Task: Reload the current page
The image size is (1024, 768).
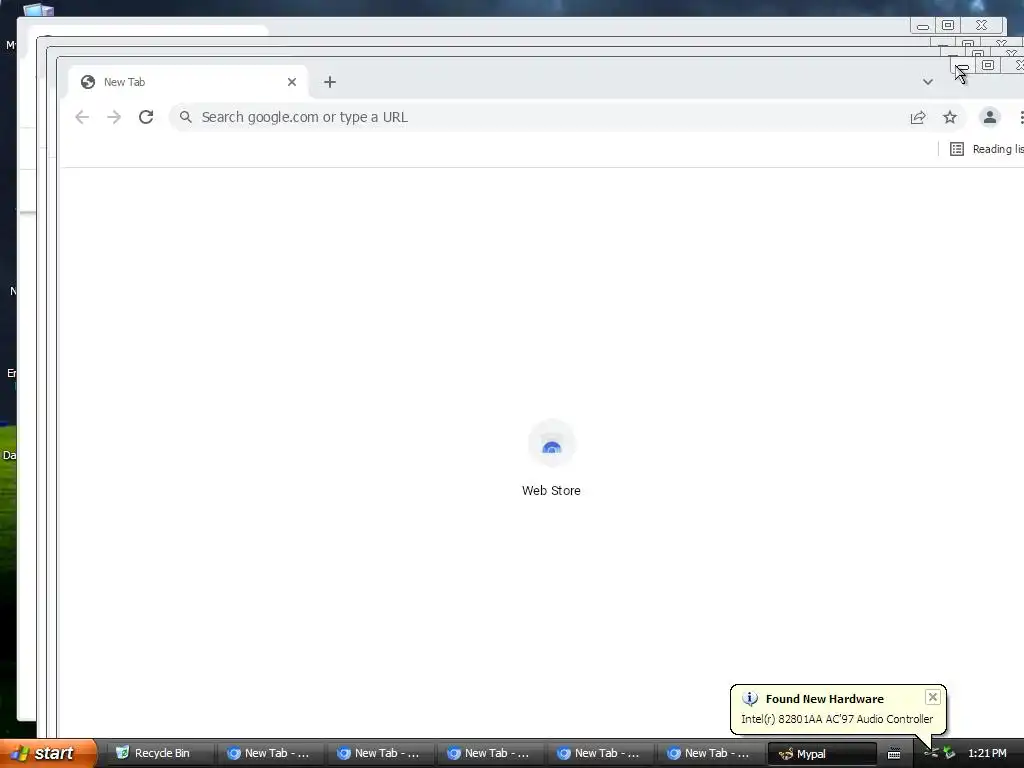Action: click(146, 117)
